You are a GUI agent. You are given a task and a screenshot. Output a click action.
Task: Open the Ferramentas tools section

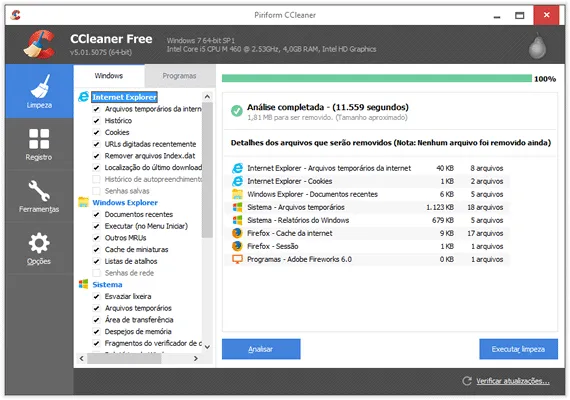coord(39,196)
